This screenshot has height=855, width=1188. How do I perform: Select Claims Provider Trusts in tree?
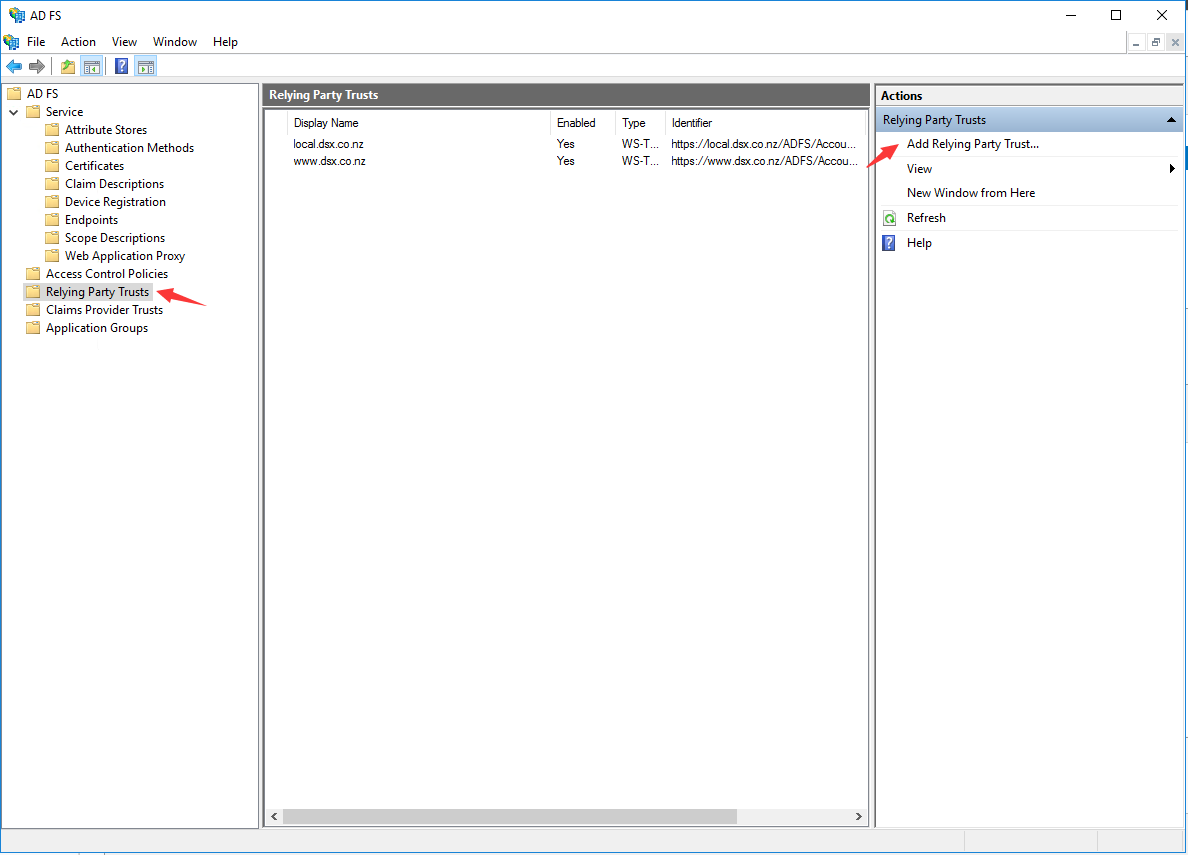[105, 310]
